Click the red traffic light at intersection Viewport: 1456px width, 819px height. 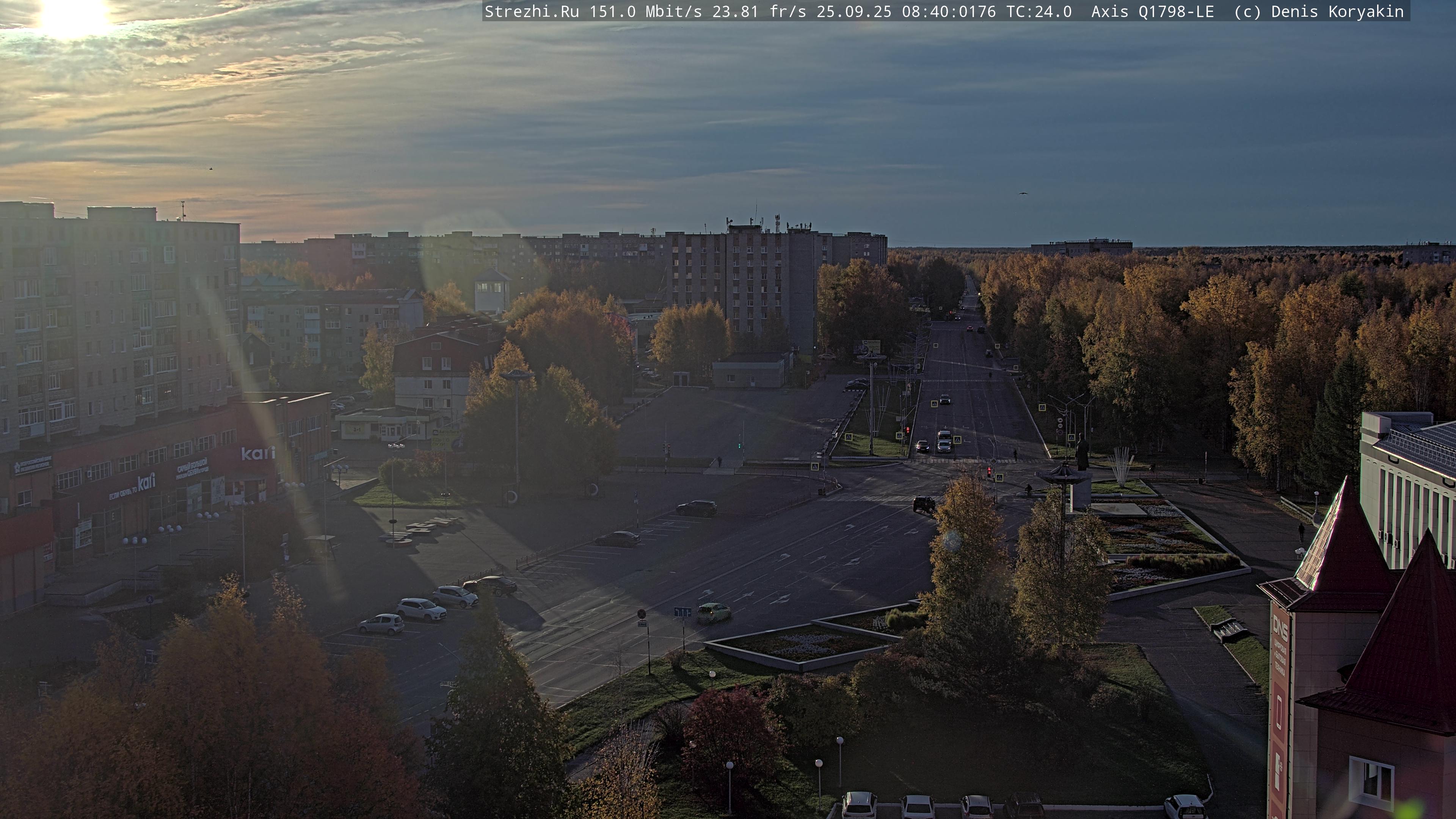(x=988, y=470)
